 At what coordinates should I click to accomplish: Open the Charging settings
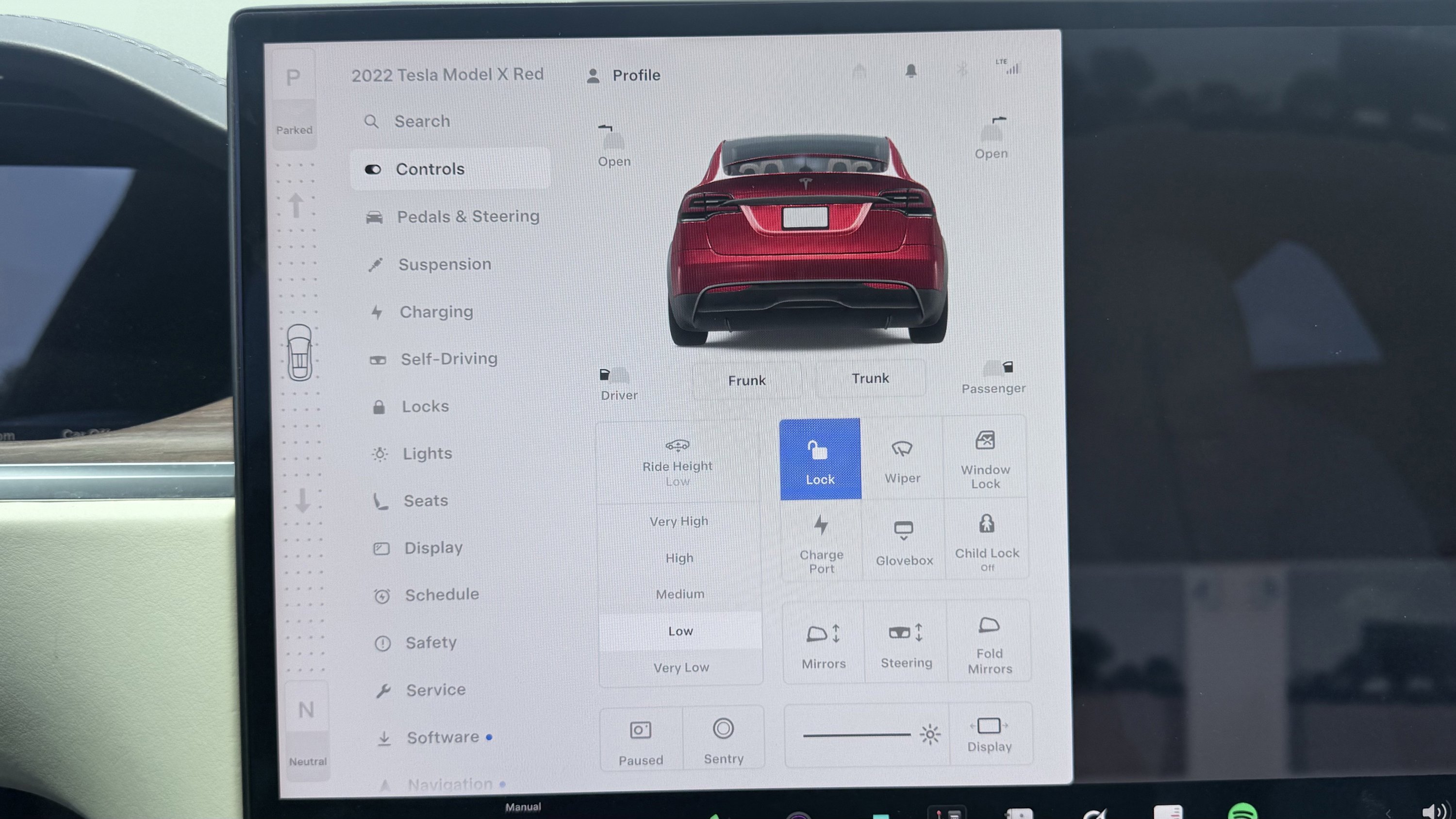pos(422,312)
